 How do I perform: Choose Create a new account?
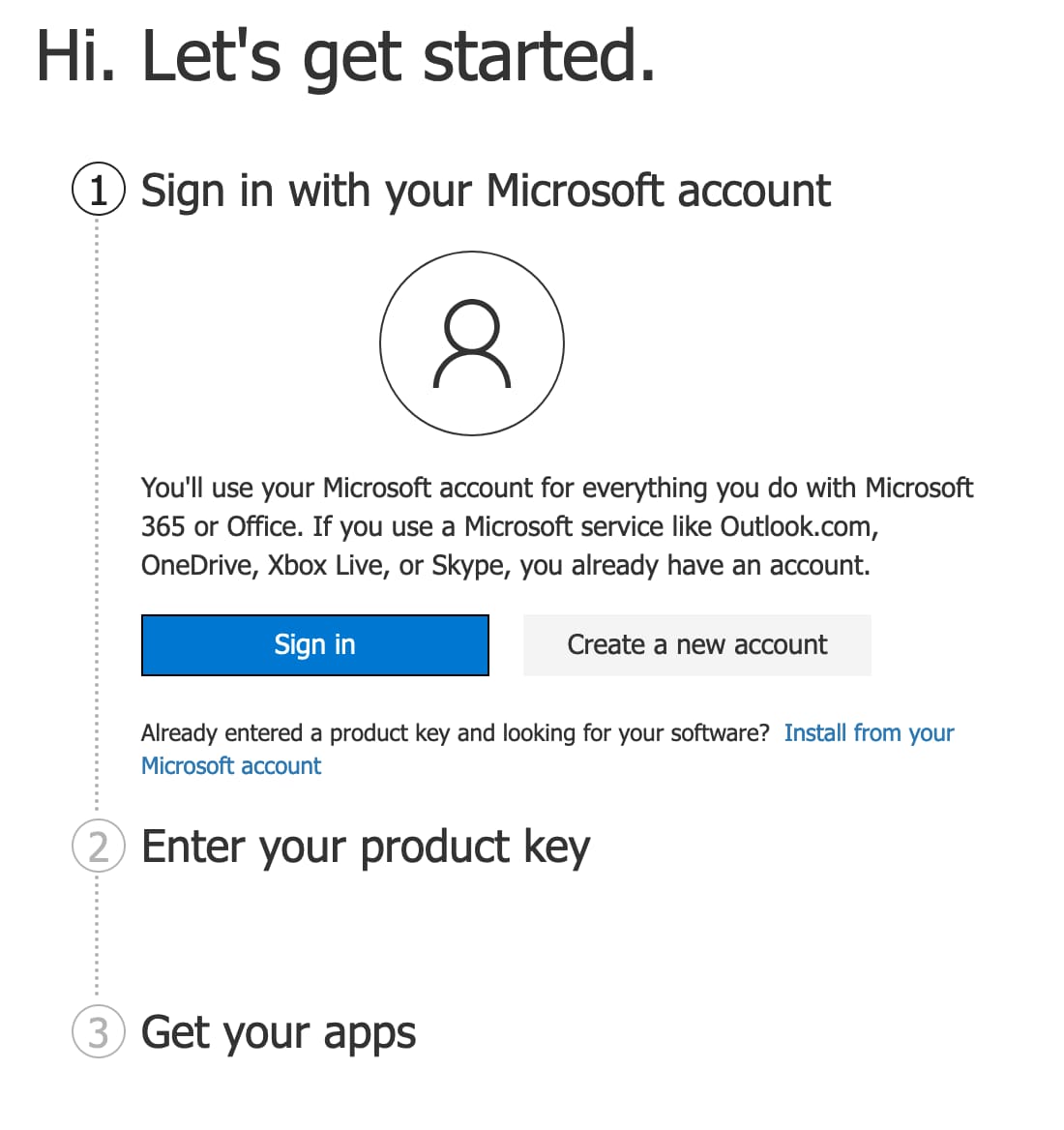tap(696, 645)
